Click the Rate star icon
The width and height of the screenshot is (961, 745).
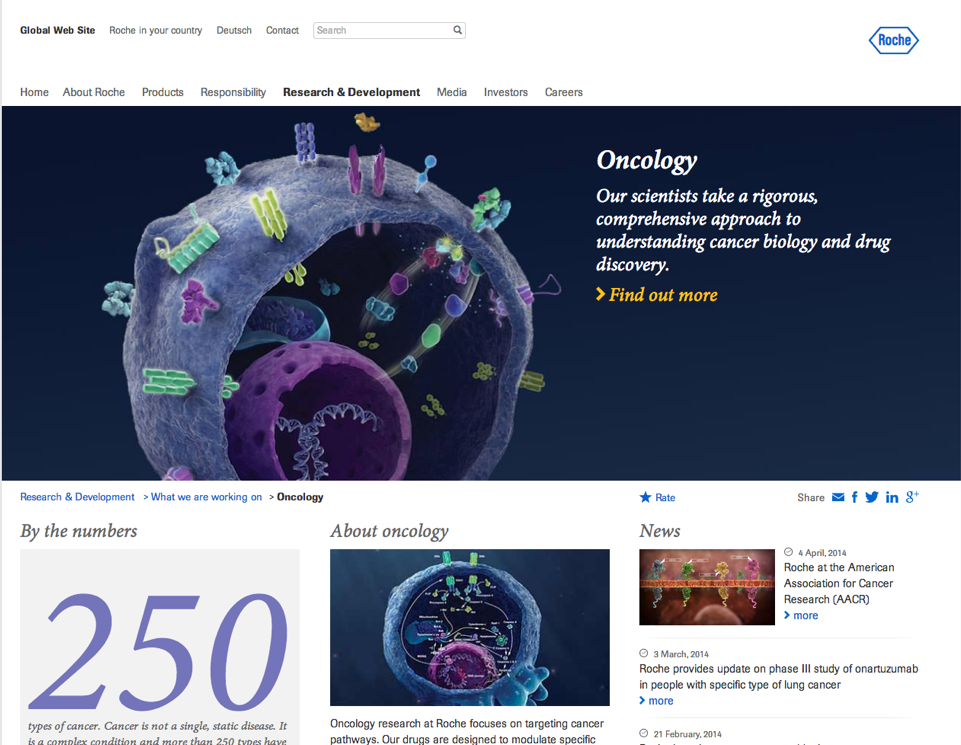tap(645, 497)
